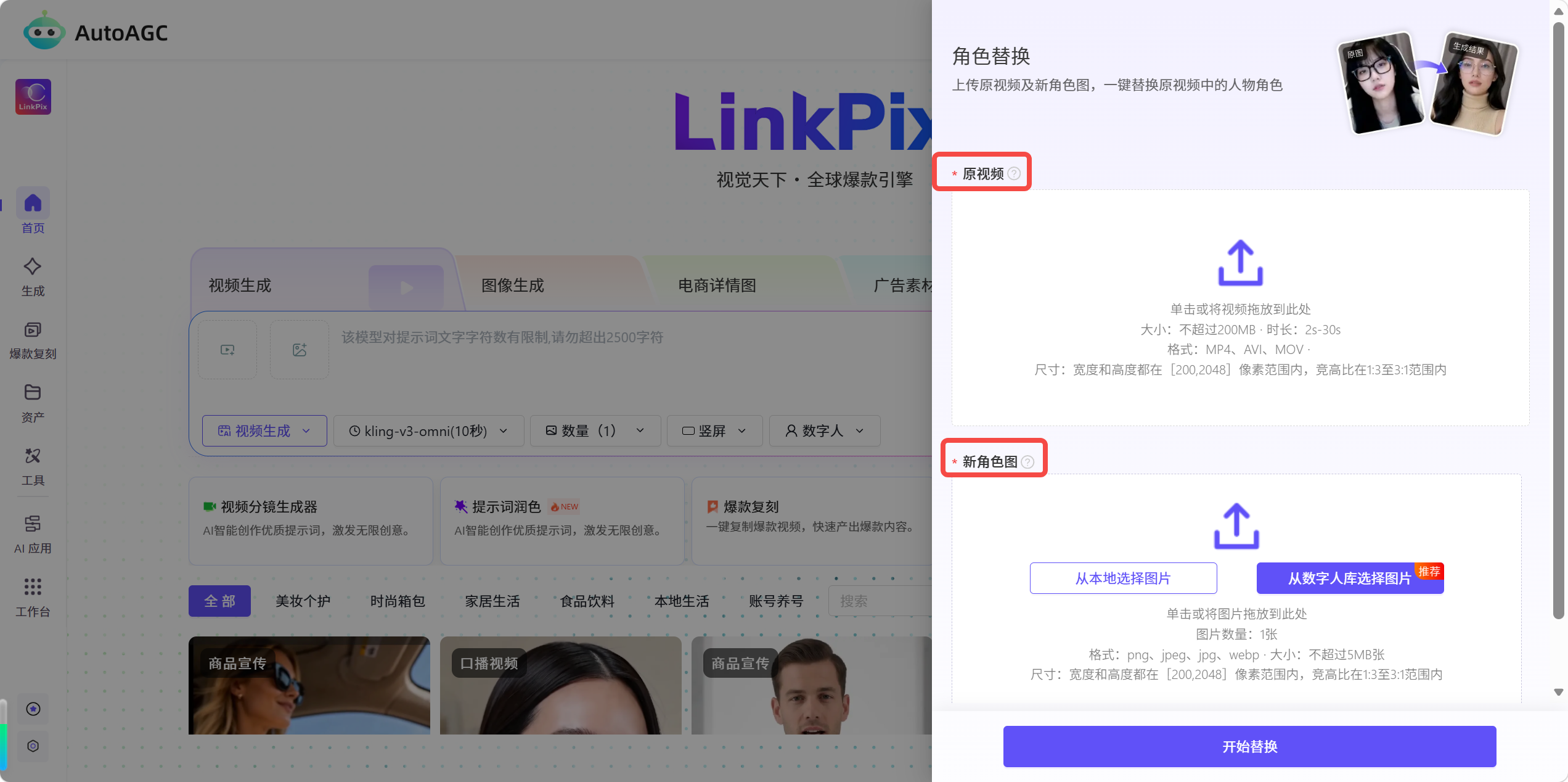Click the panel vertical scrollbar thumb
Screen dimensions: 1568x782
point(1559,321)
